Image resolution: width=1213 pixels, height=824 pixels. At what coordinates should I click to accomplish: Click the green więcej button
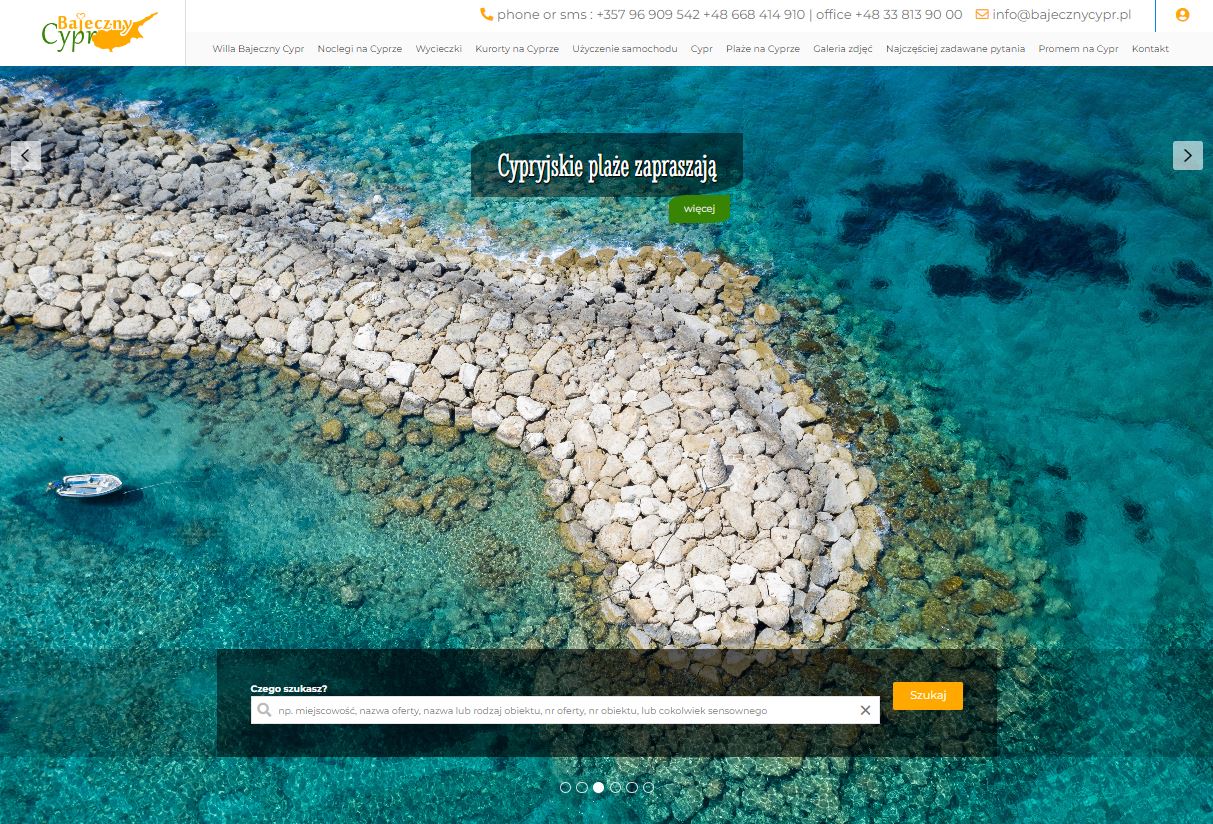point(699,209)
